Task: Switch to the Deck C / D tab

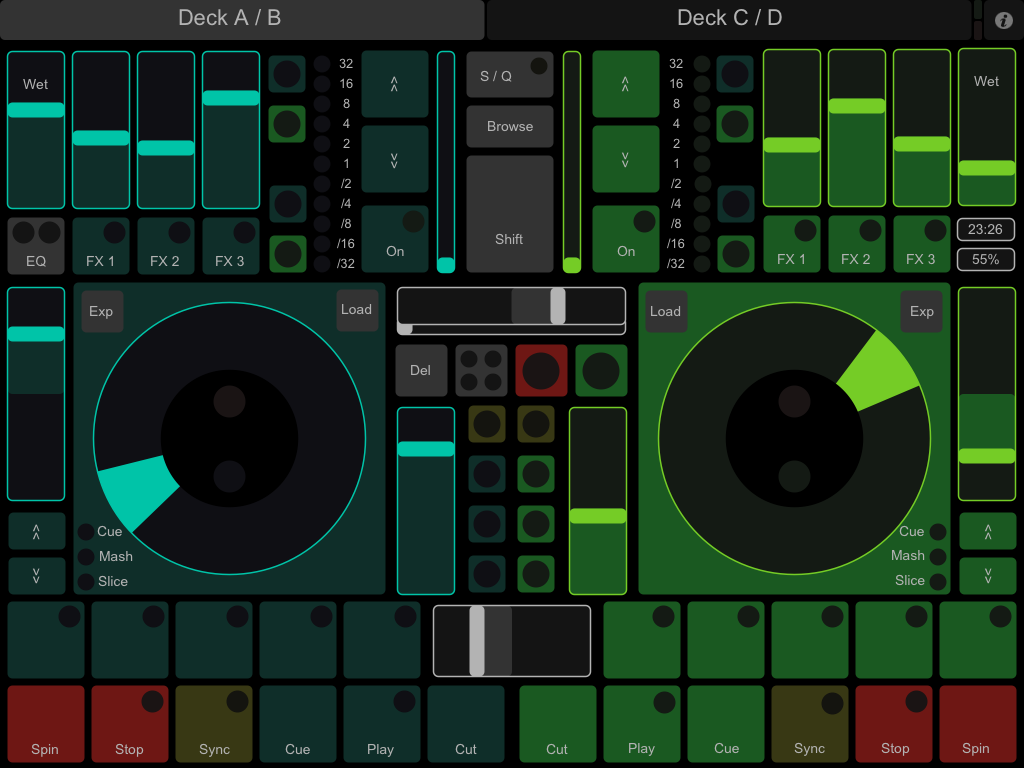Action: pyautogui.click(x=729, y=17)
